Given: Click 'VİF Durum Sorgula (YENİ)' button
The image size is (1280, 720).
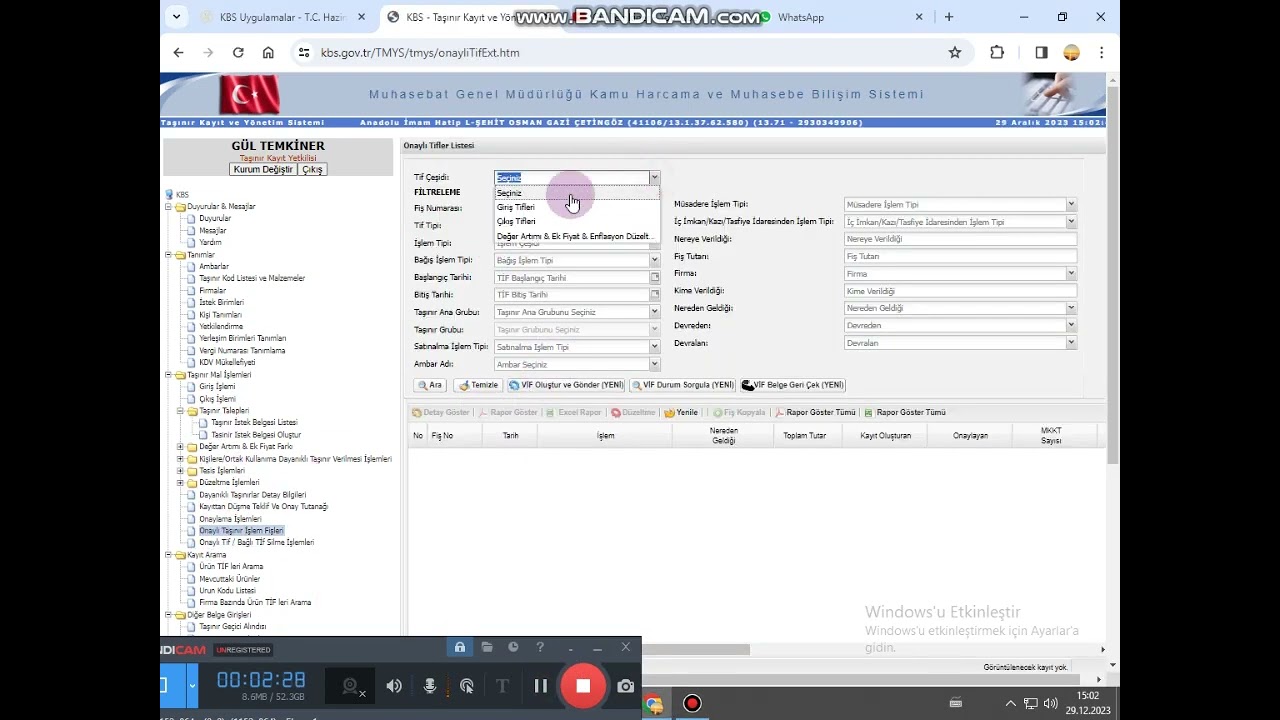Looking at the screenshot, I should 682,385.
